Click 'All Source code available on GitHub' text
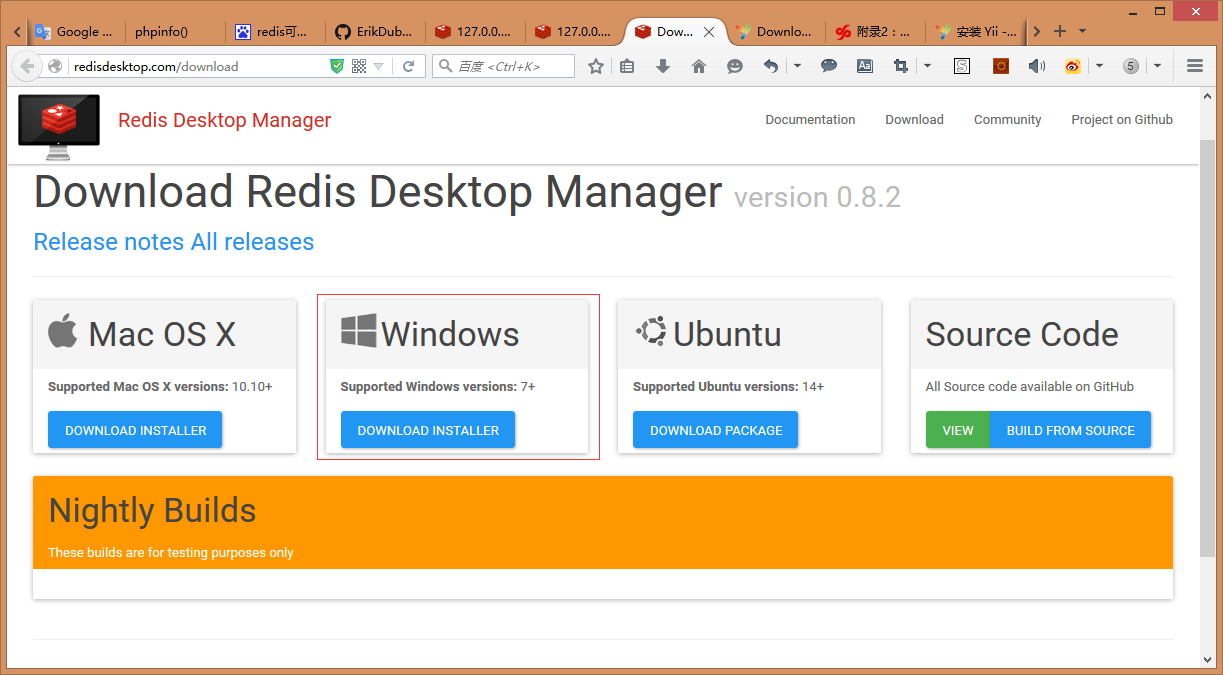Viewport: 1223px width, 675px height. point(1030,386)
